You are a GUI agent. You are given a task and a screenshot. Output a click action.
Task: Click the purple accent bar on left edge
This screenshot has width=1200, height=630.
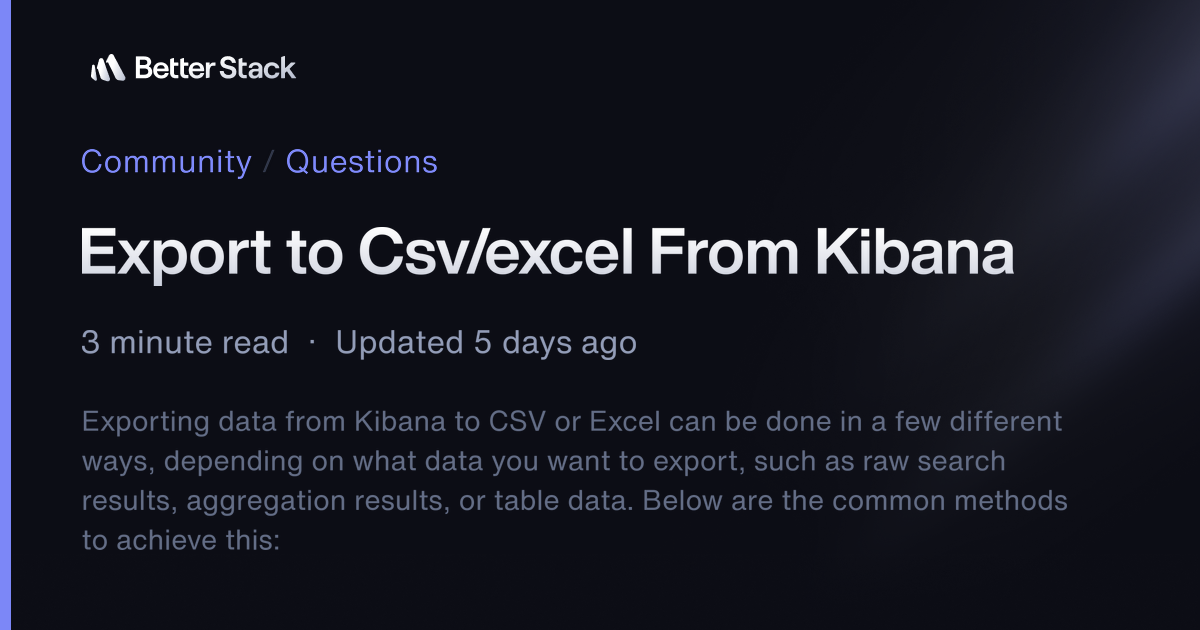pyautogui.click(x=5, y=315)
